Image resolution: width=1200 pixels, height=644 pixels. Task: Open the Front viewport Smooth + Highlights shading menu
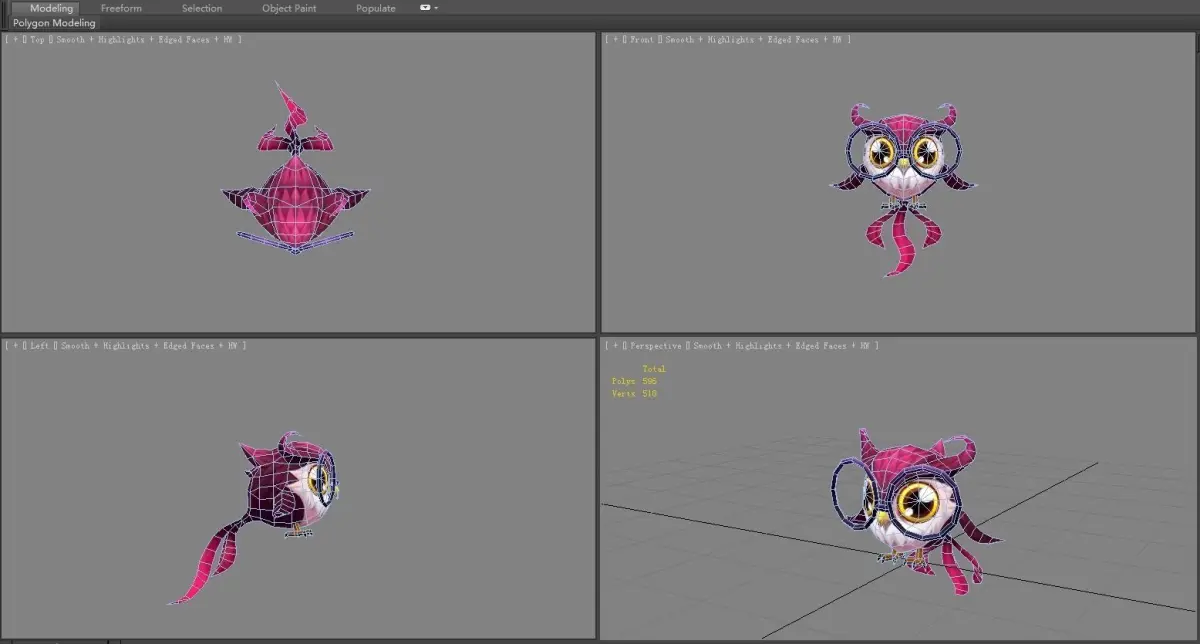pyautogui.click(x=756, y=40)
